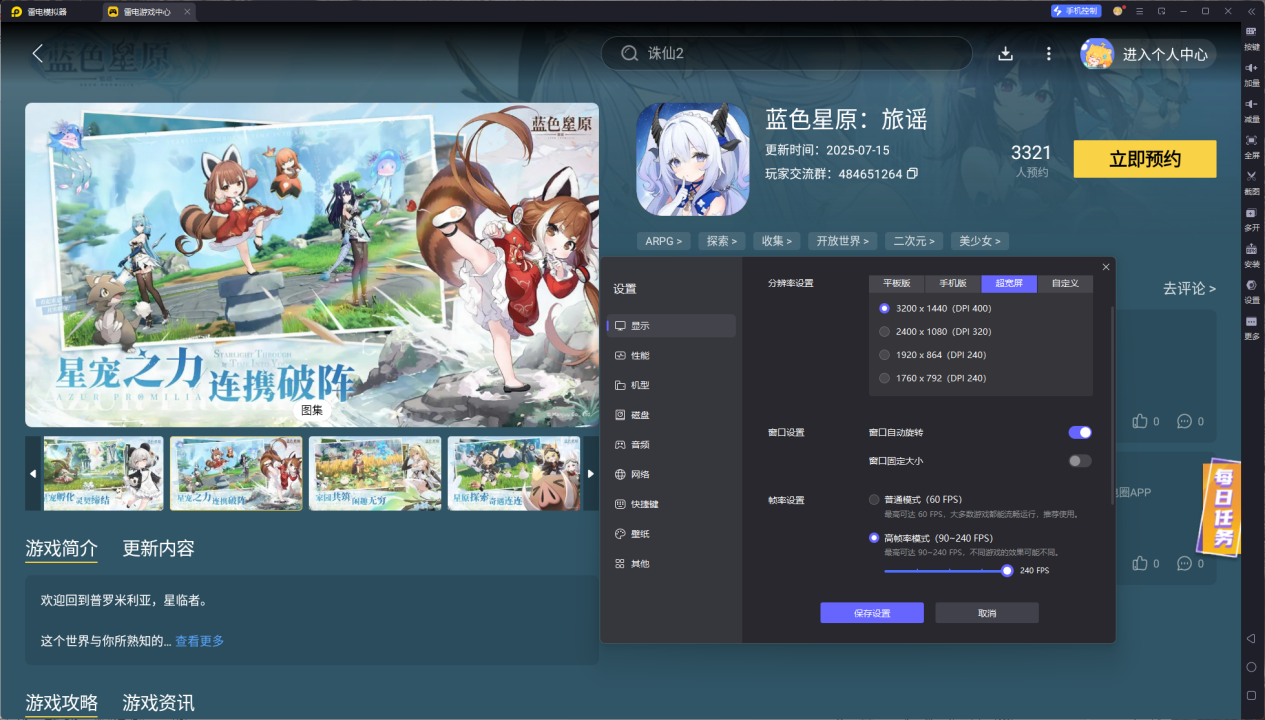Click the 查看更多 link in game intro

pos(200,641)
